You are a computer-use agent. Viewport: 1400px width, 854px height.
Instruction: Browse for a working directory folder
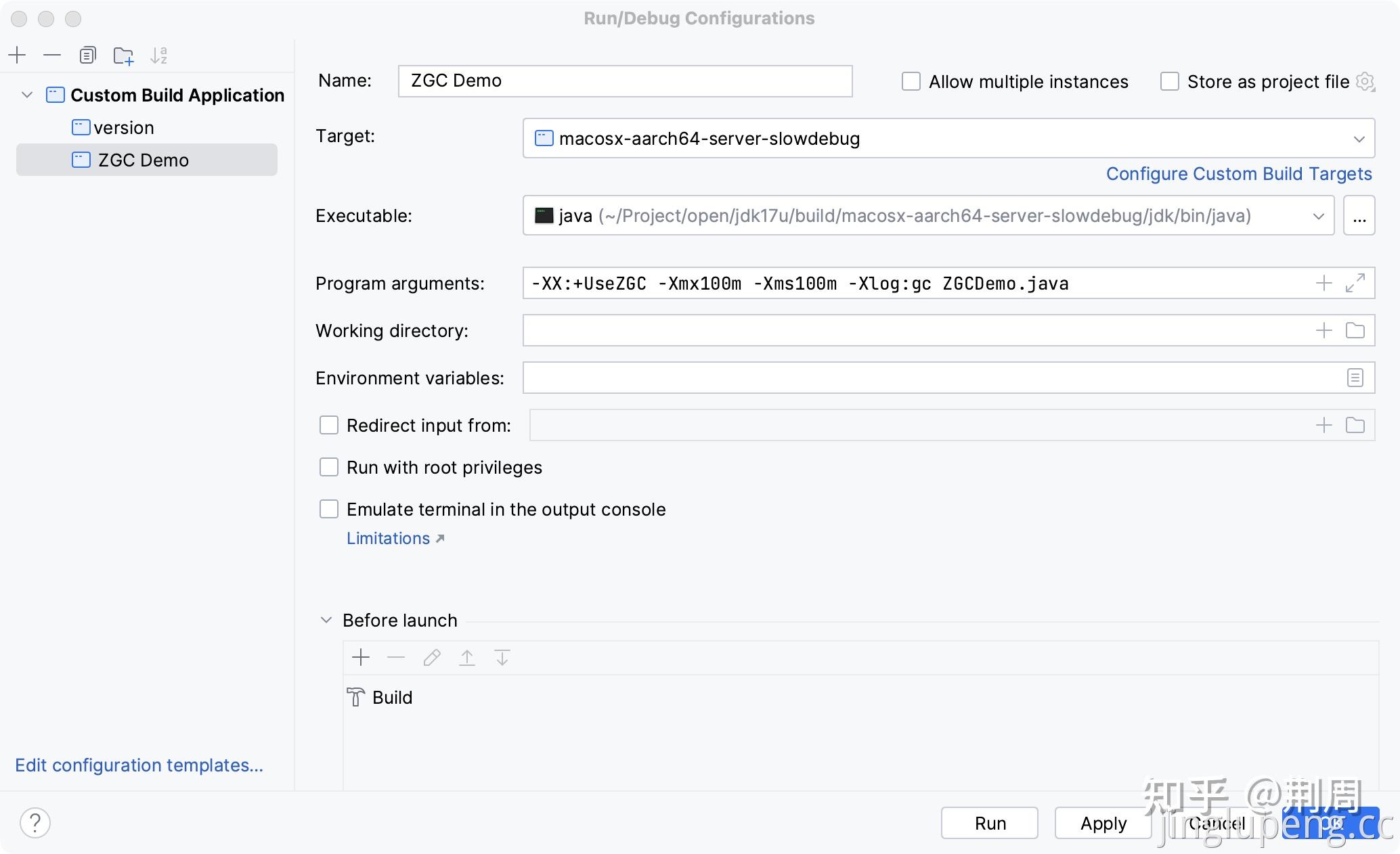(1355, 330)
